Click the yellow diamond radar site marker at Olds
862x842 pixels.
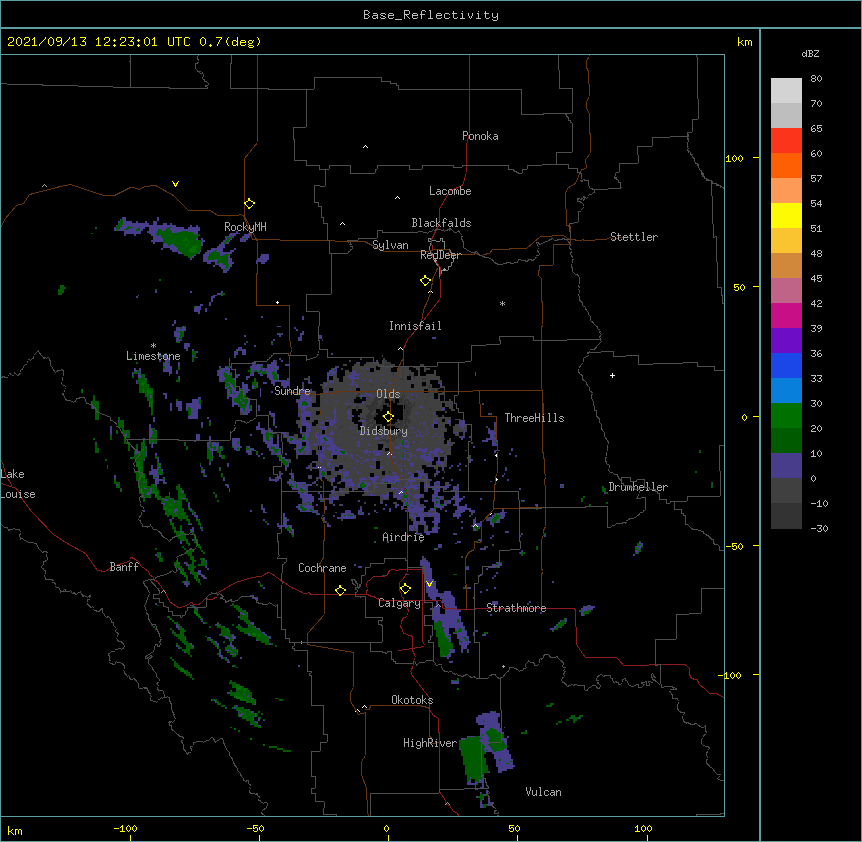click(x=388, y=417)
